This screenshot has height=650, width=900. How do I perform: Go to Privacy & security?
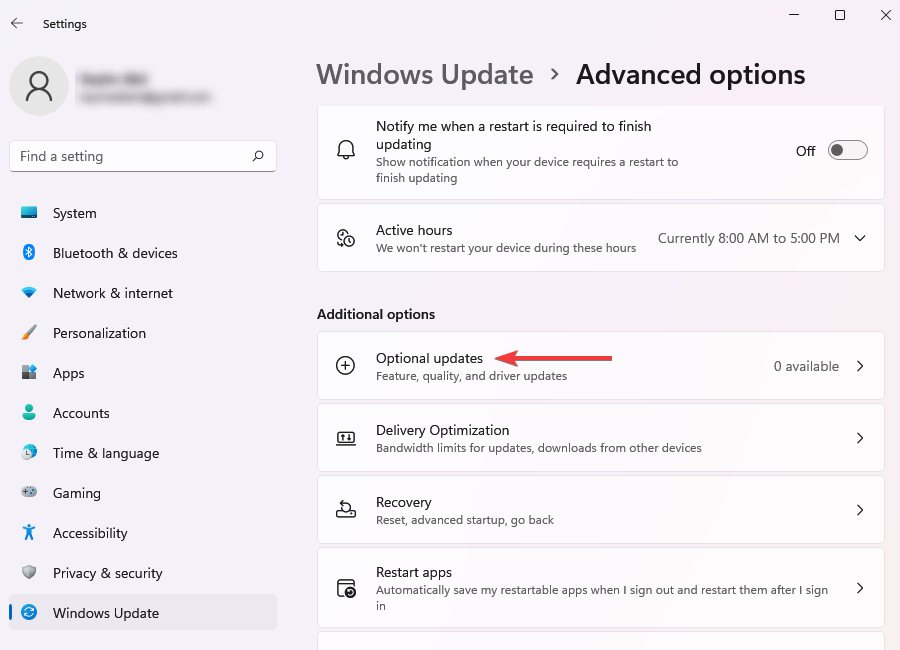tap(143, 573)
